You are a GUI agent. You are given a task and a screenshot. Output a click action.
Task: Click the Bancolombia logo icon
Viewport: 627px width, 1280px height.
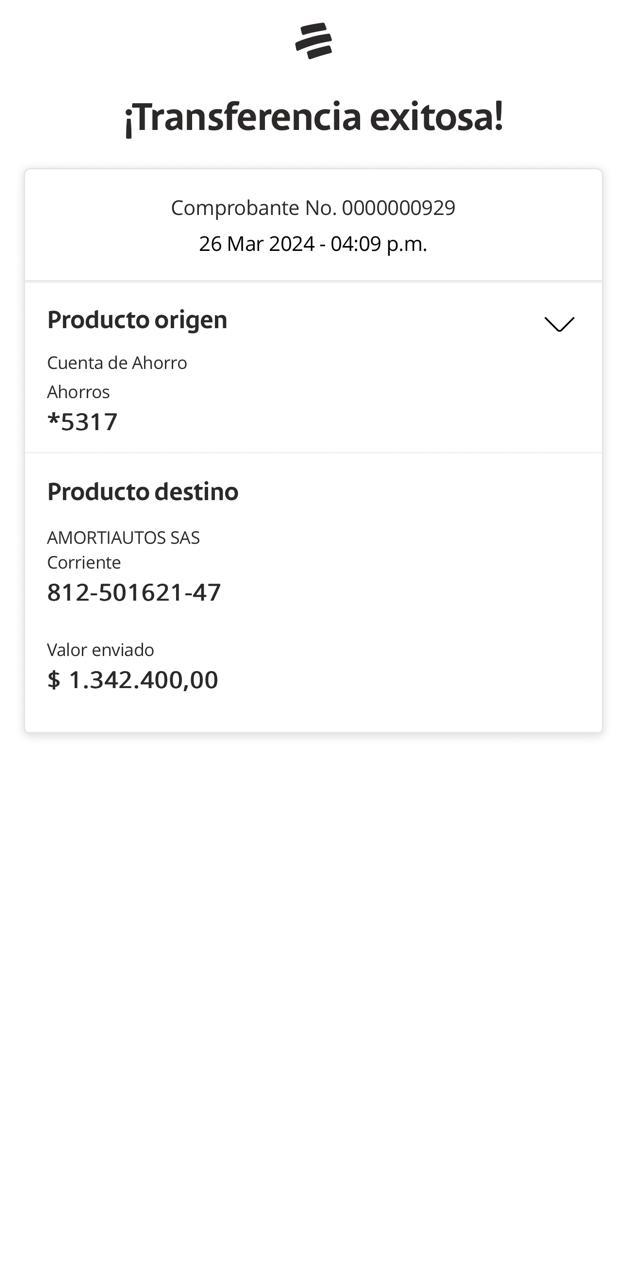point(313,41)
